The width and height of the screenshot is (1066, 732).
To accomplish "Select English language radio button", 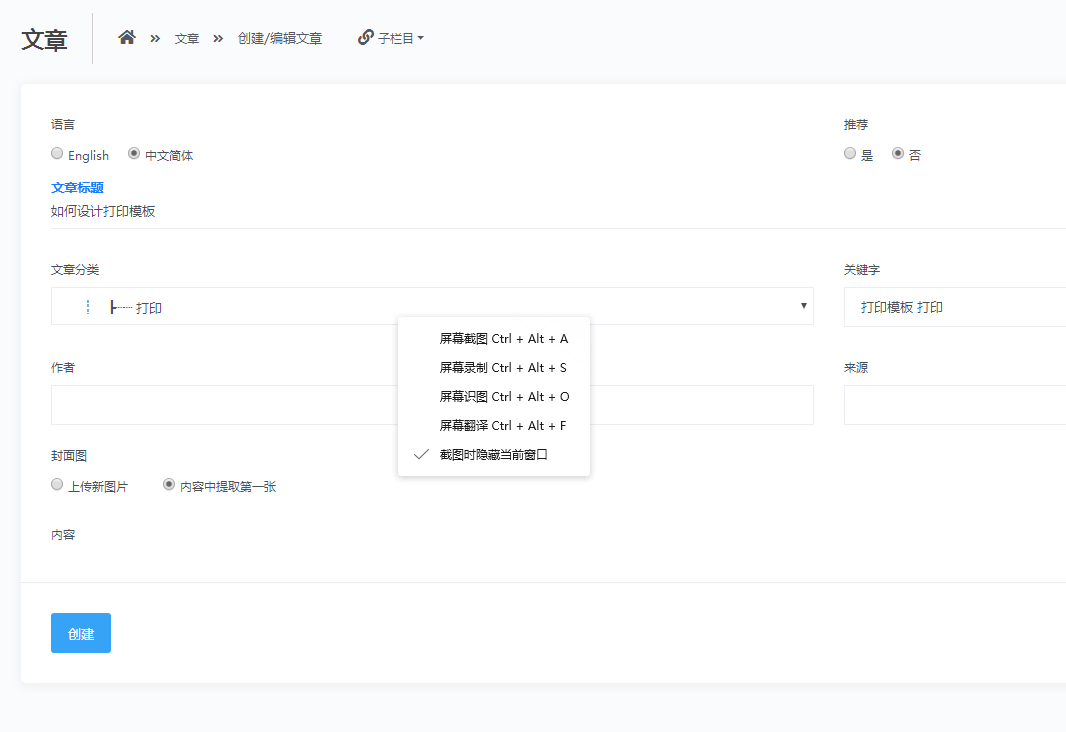I will click(x=57, y=154).
